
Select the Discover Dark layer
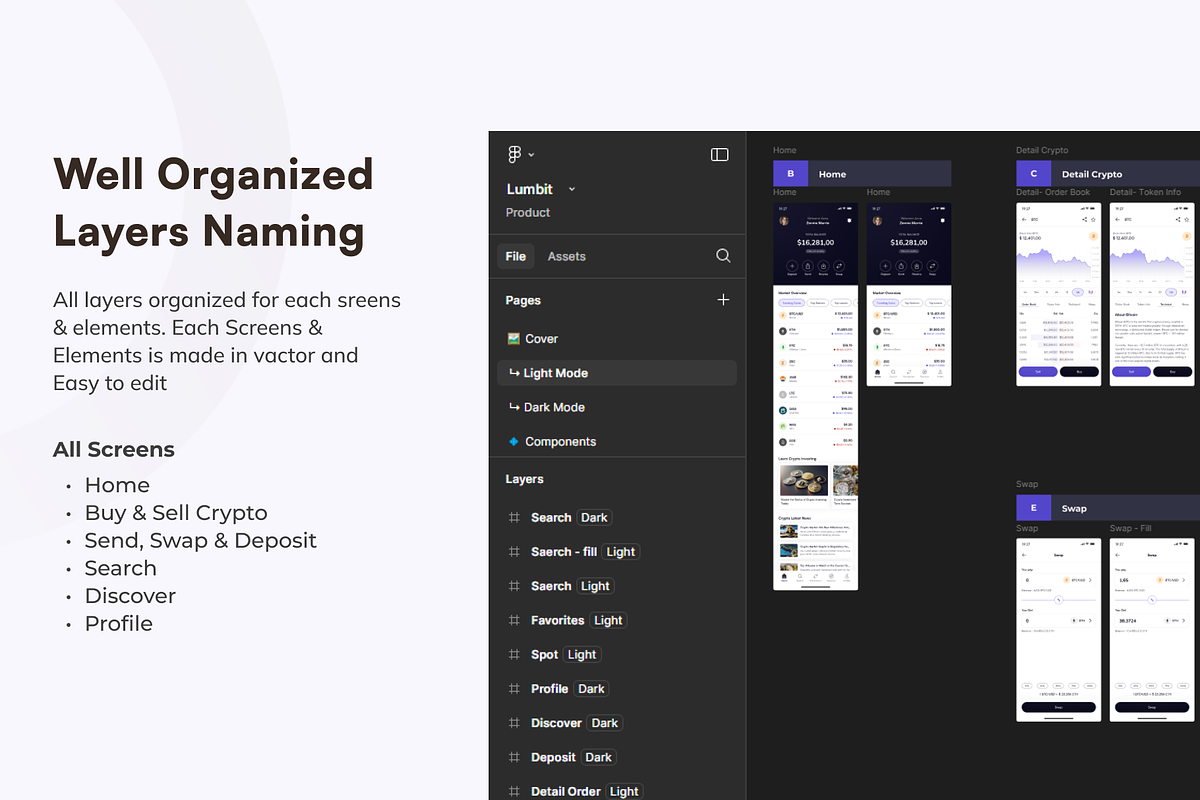[x=575, y=723]
